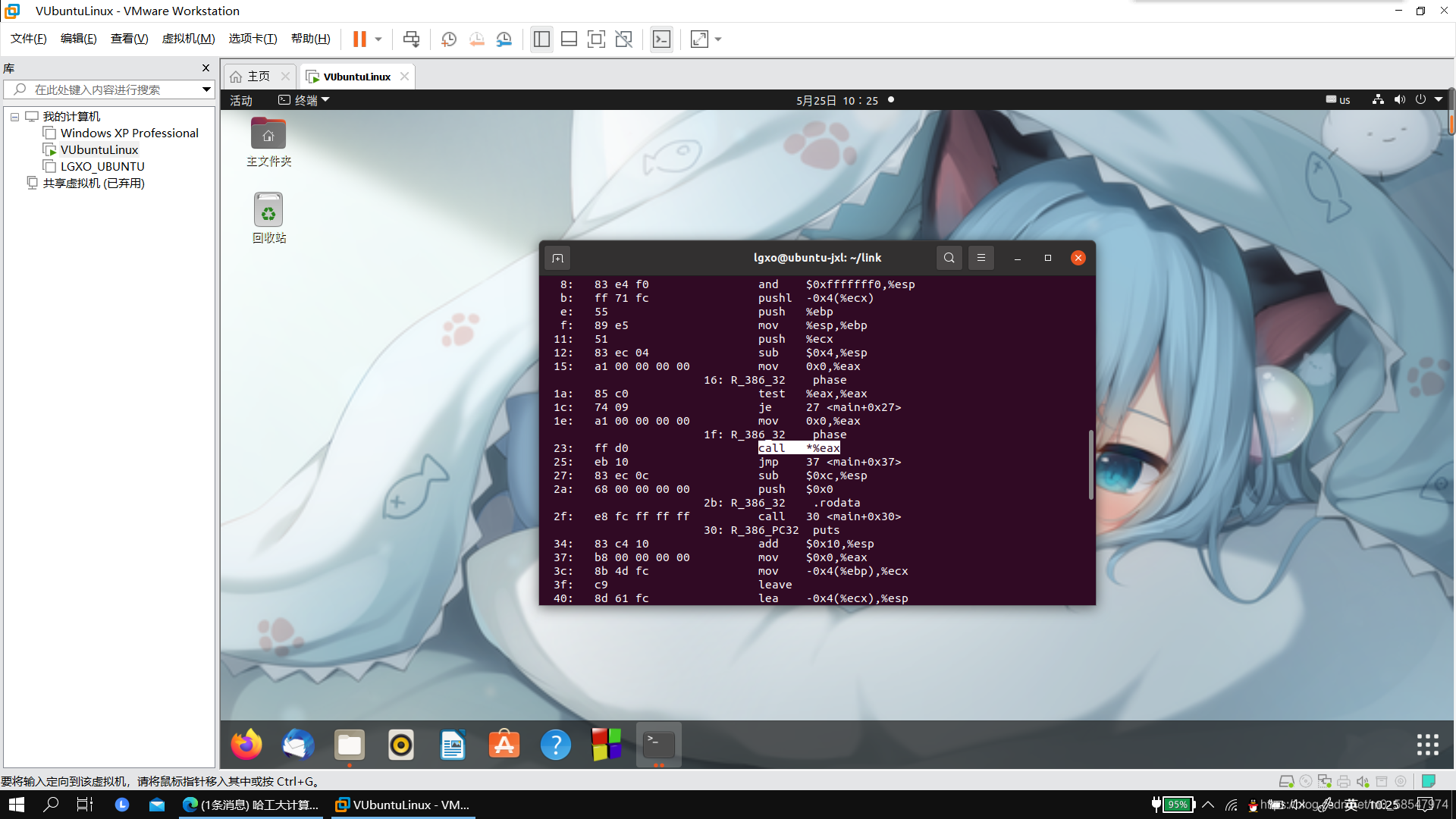Launch Thunderbird mail from the dock
This screenshot has width=1456, height=819.
(x=298, y=745)
